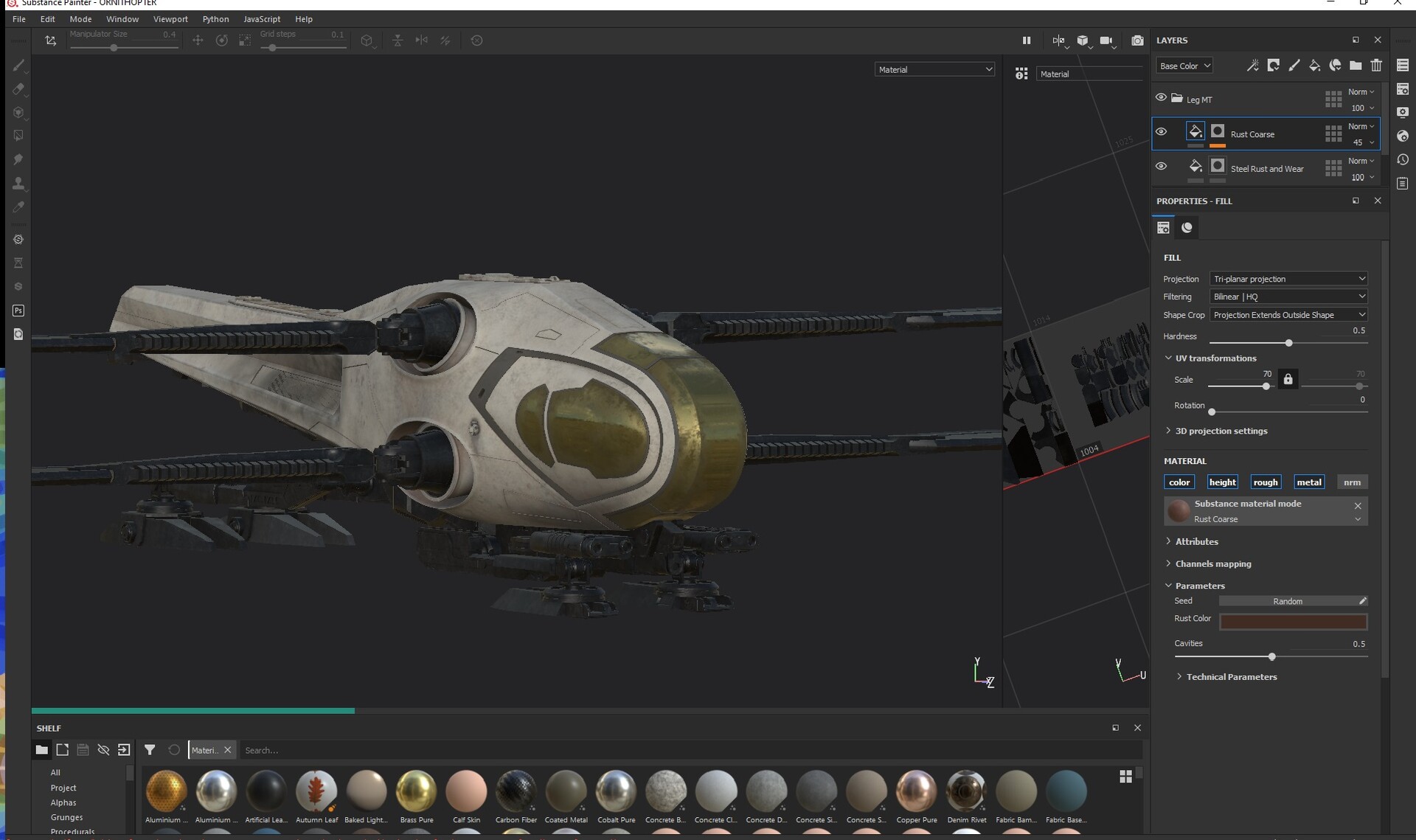This screenshot has width=1416, height=840.
Task: Open the Window menu
Action: (x=122, y=19)
